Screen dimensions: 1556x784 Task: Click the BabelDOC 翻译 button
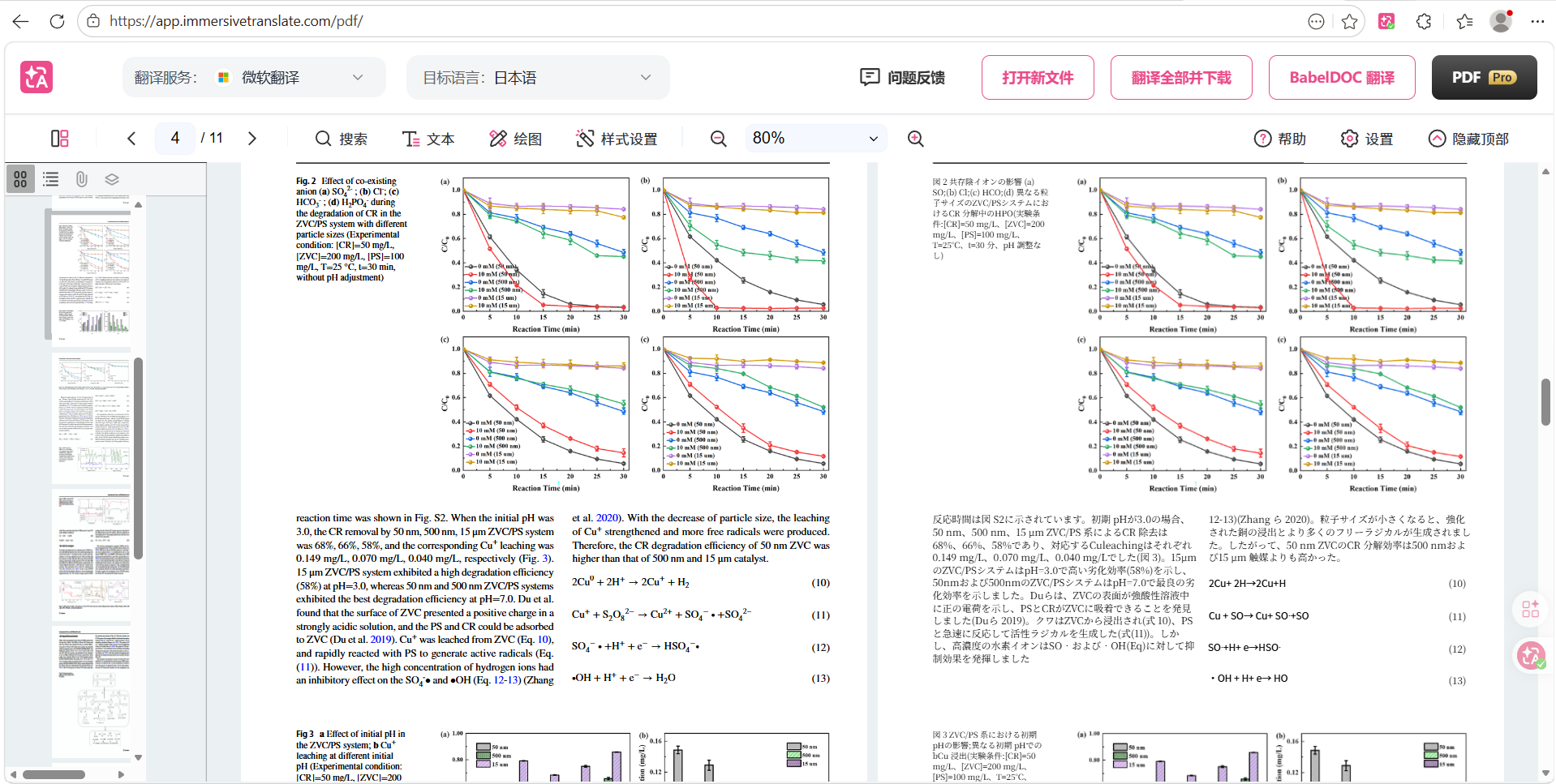tap(1341, 78)
